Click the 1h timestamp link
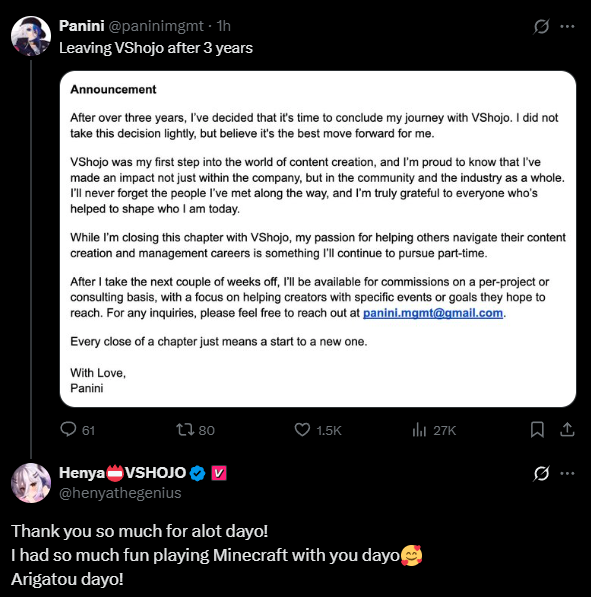This screenshot has height=597, width=591. pos(224,26)
